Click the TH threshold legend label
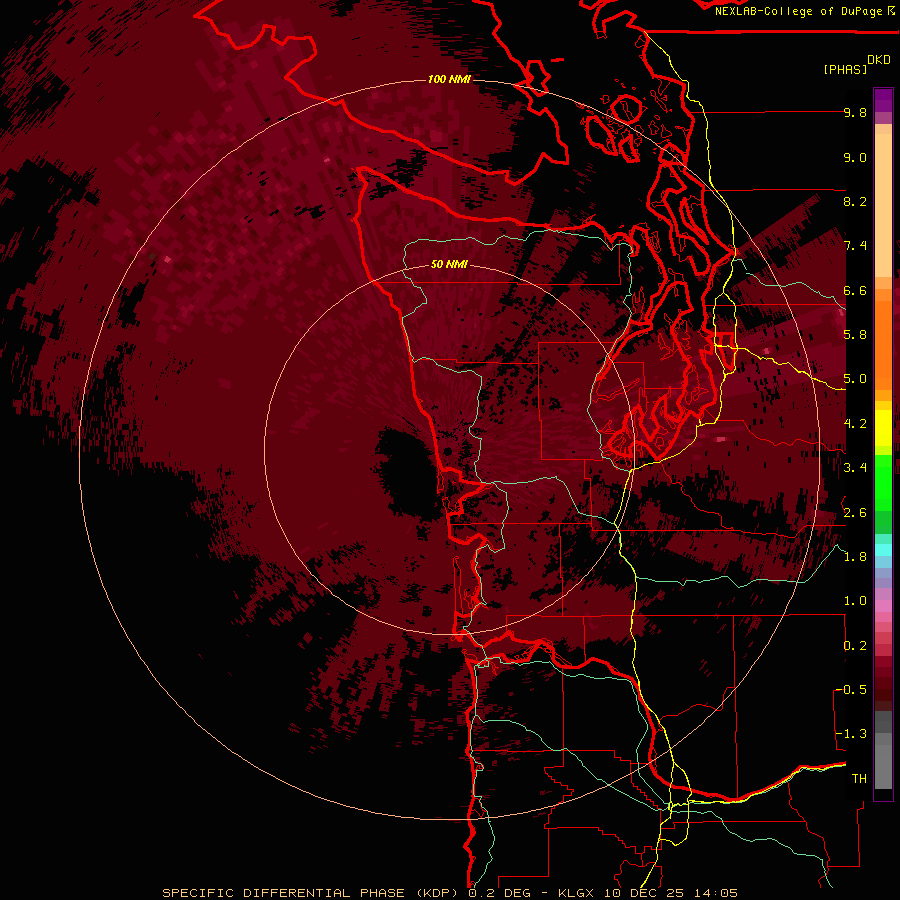 (x=859, y=779)
